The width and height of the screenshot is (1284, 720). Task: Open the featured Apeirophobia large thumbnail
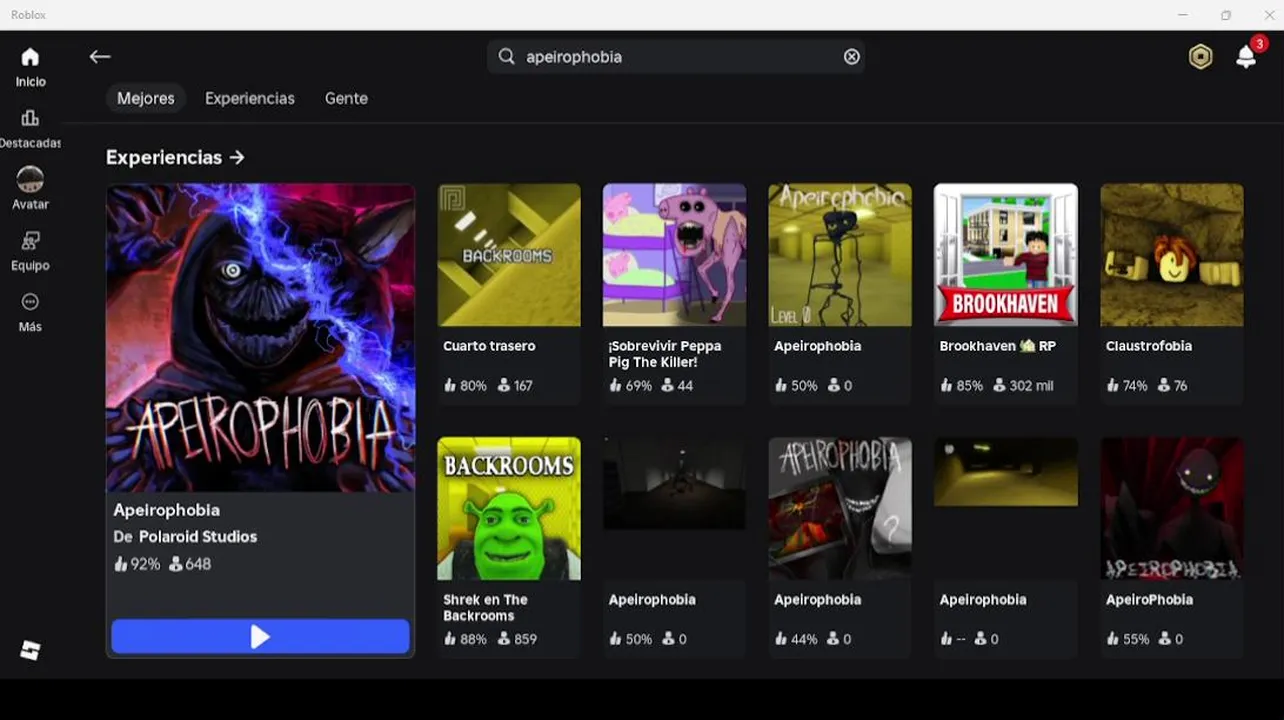(260, 338)
